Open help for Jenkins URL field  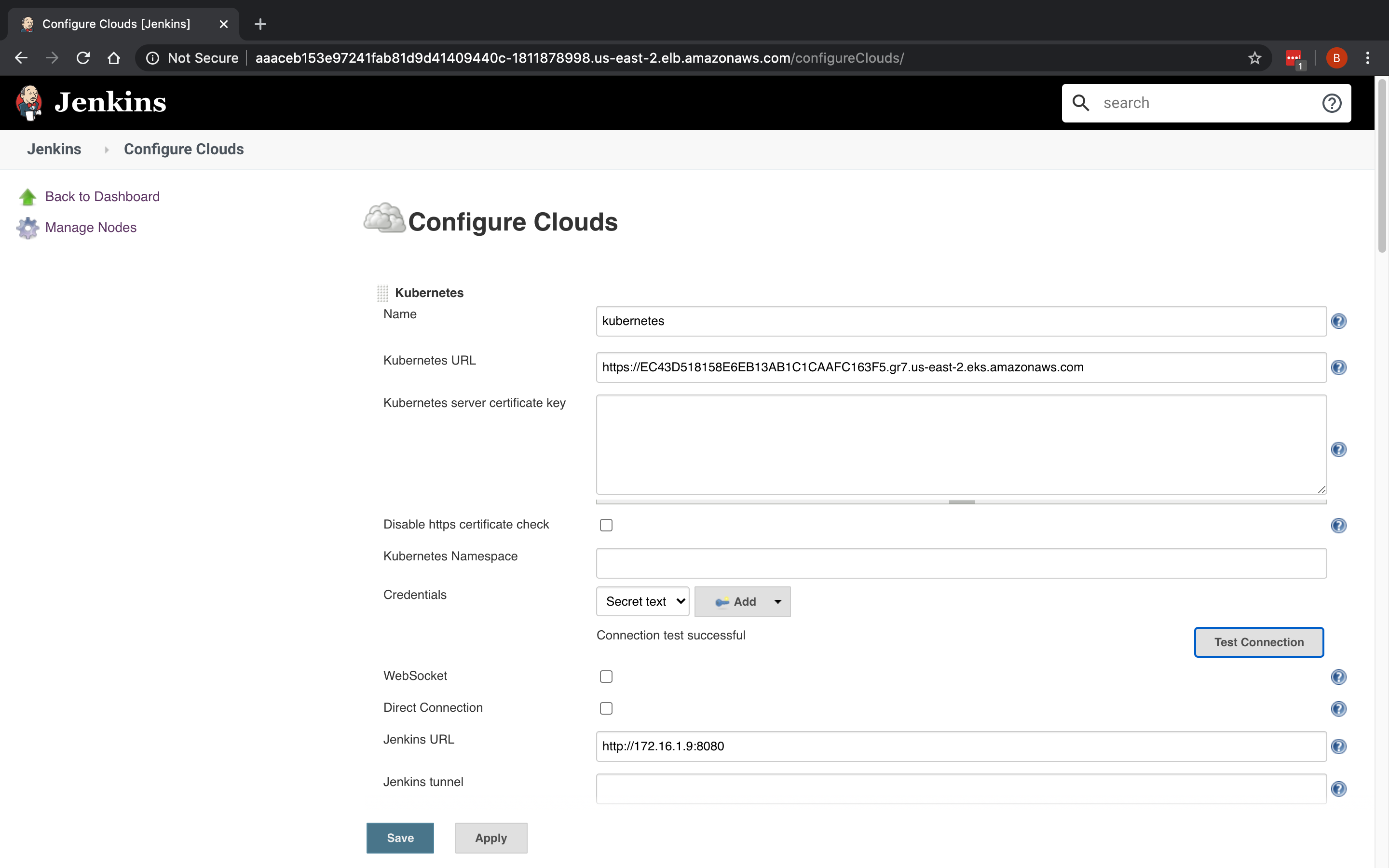1338,746
